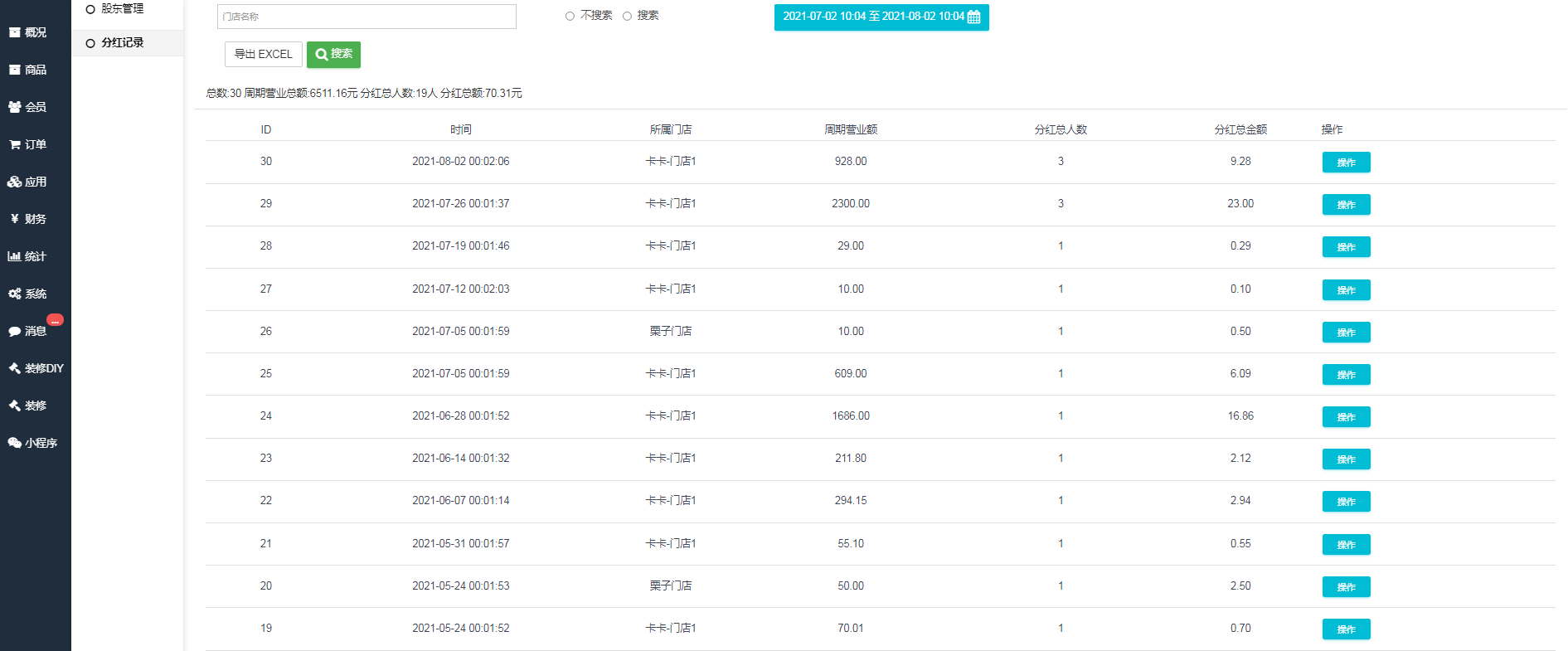Image resolution: width=1568 pixels, height=651 pixels.
Task: Click 操作 button for record ID 29
Action: pyautogui.click(x=1346, y=205)
